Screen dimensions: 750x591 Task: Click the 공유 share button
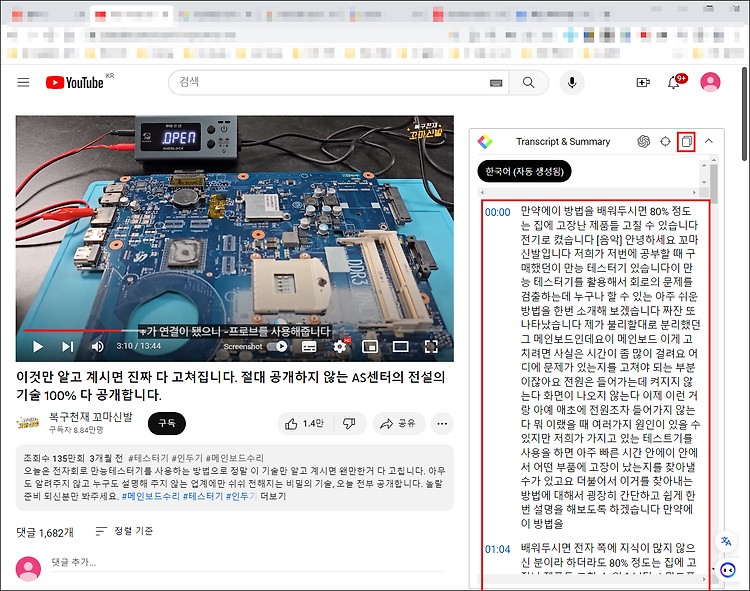(398, 424)
